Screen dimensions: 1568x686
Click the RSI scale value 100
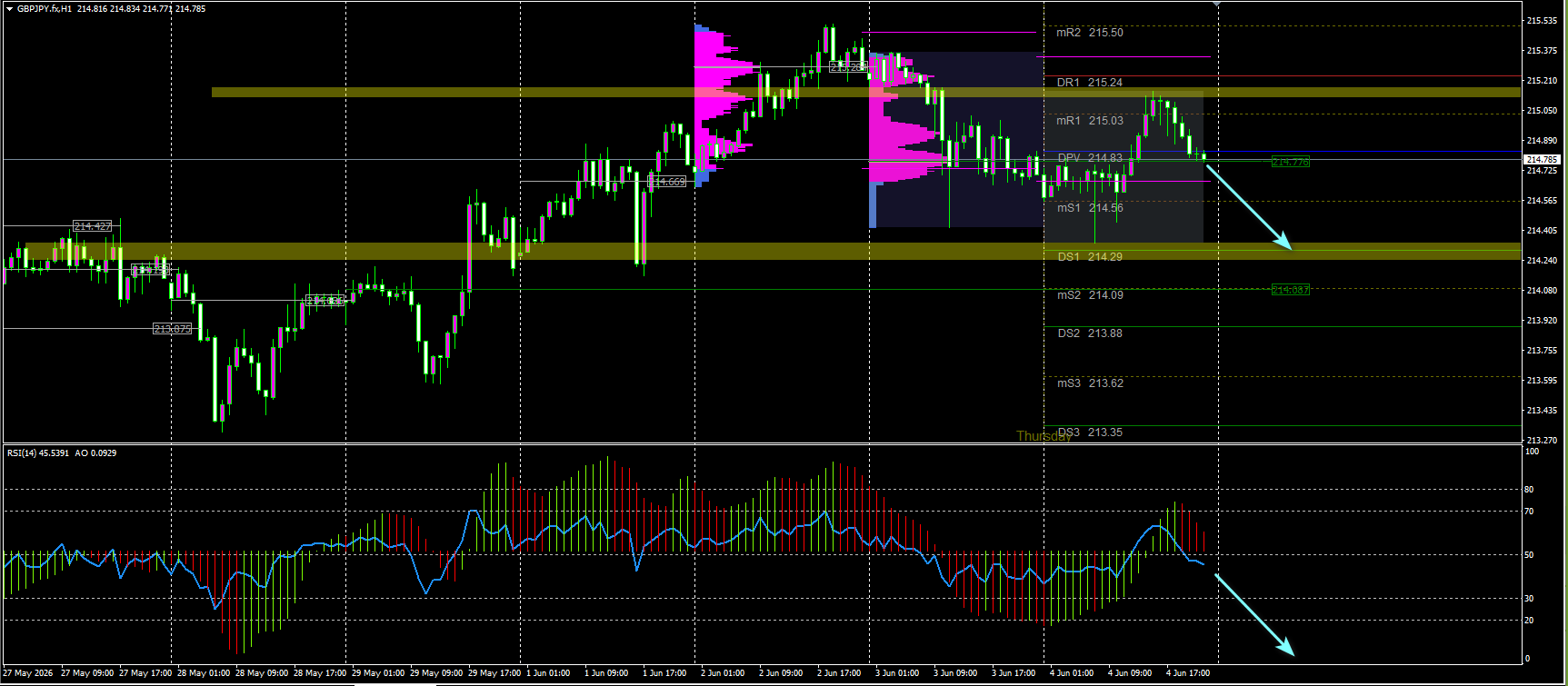click(1532, 452)
